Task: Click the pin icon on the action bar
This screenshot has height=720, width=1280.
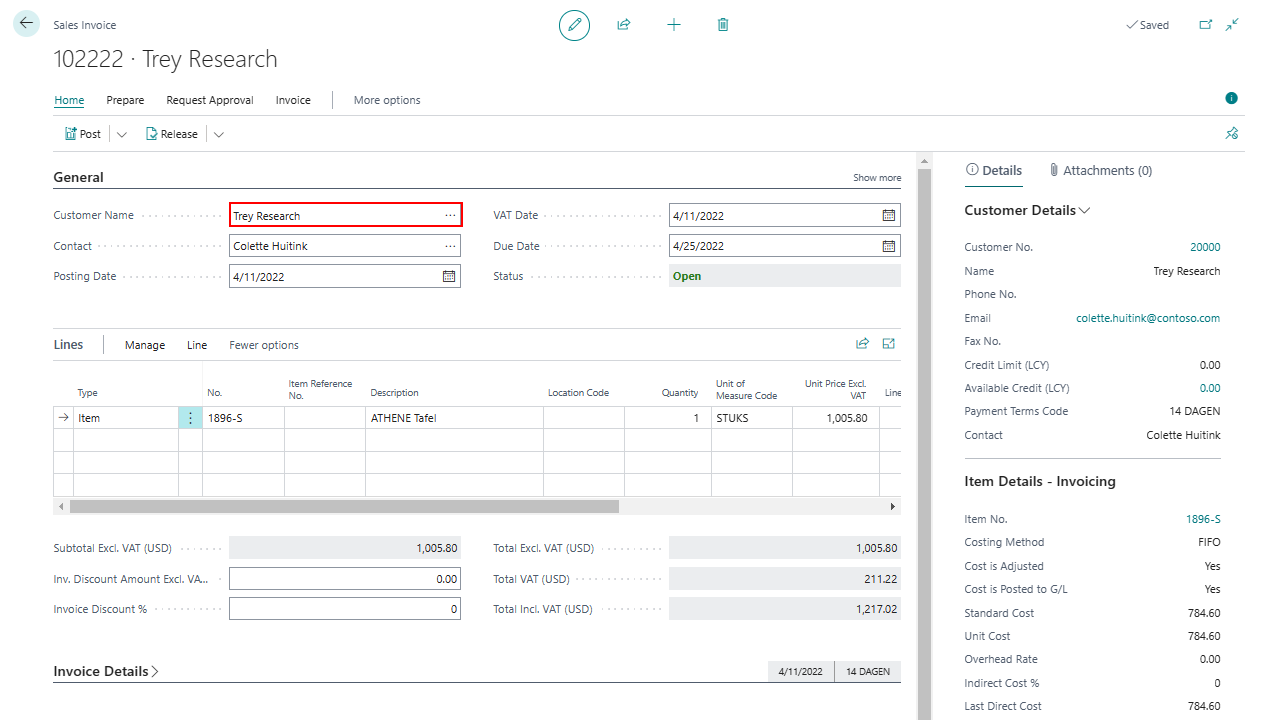Action: 1232,134
